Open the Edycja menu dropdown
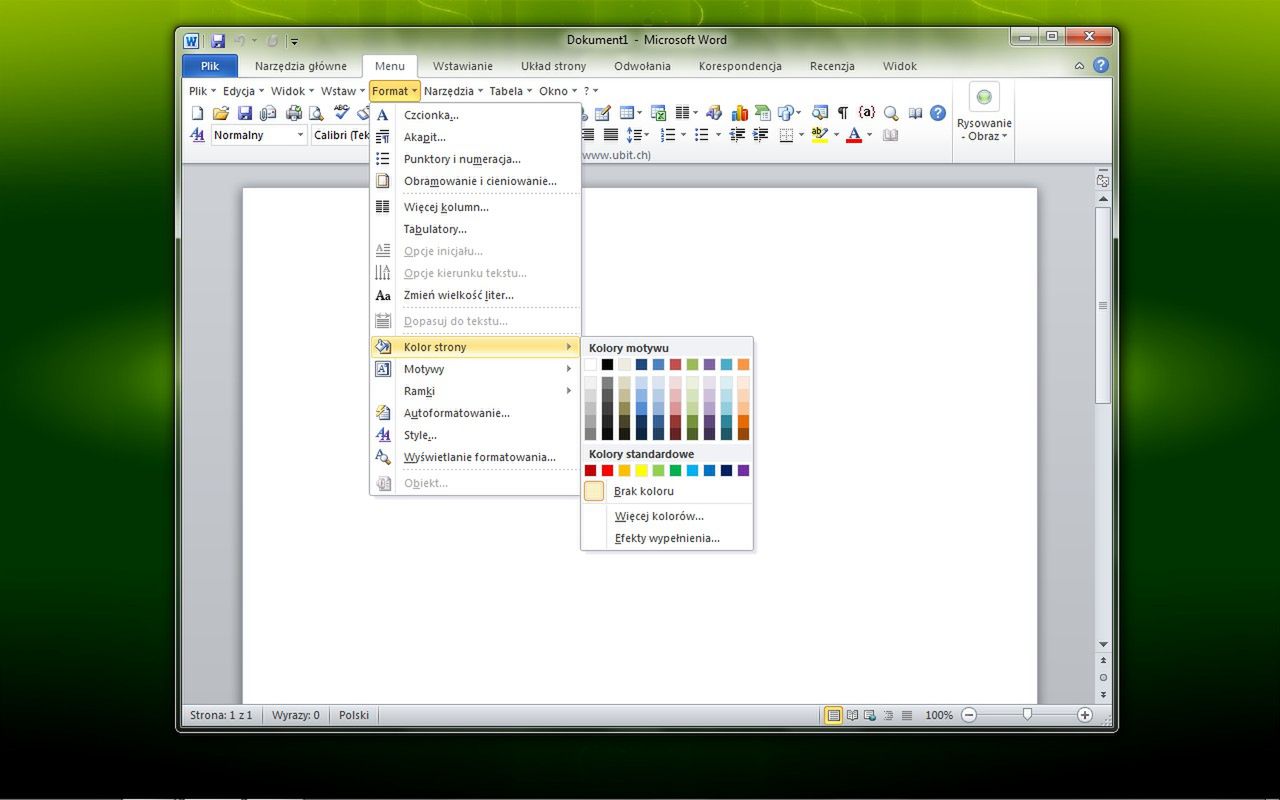The width and height of the screenshot is (1280, 800). (x=243, y=91)
